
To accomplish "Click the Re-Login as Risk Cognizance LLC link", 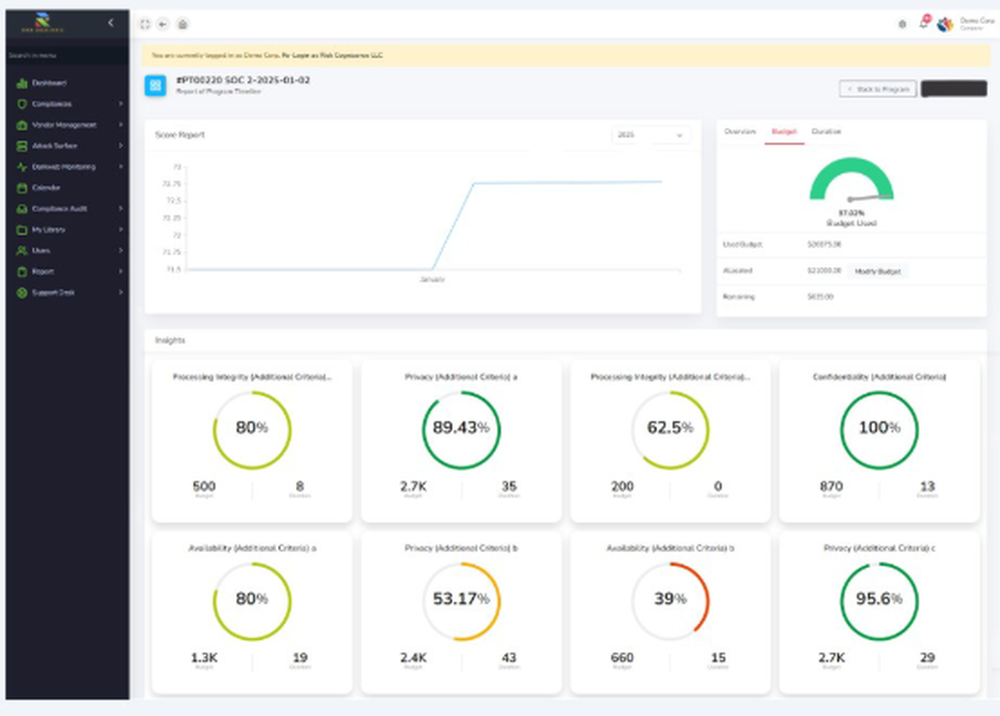I will pos(332,55).
